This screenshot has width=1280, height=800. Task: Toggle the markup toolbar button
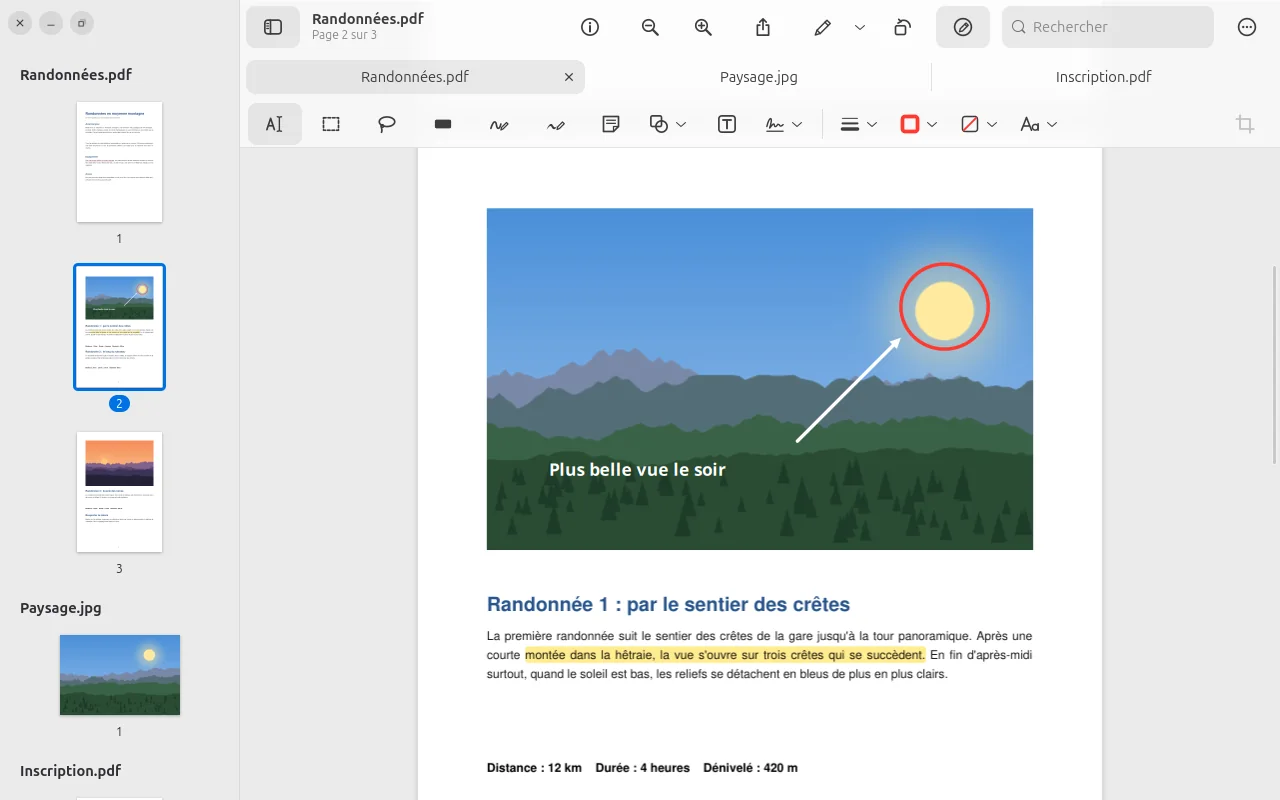tap(963, 27)
